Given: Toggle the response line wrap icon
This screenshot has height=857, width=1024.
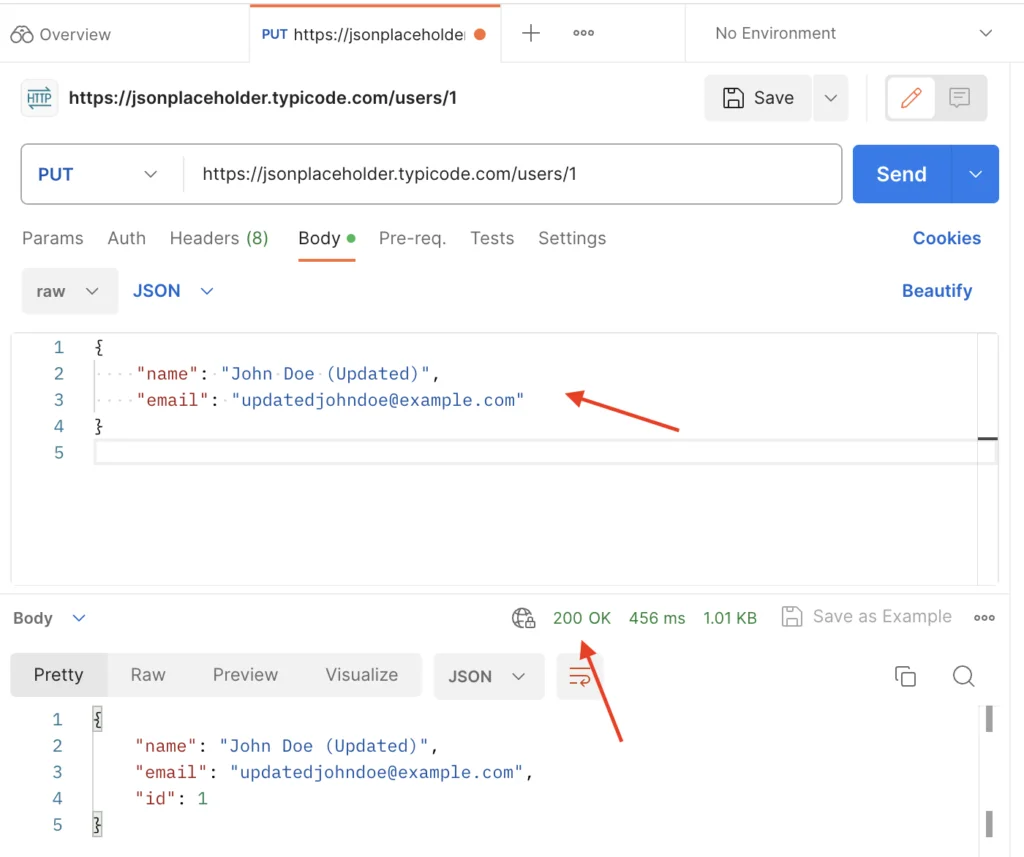Looking at the screenshot, I should pyautogui.click(x=579, y=677).
